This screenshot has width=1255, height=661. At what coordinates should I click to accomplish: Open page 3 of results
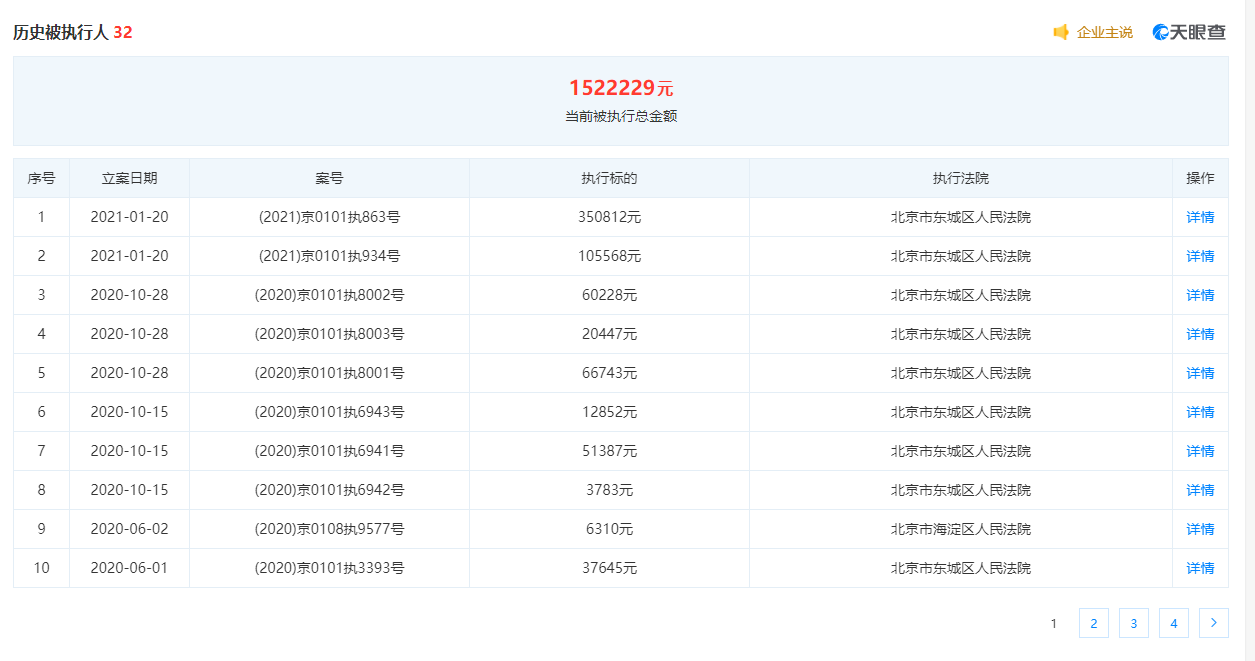(1133, 623)
